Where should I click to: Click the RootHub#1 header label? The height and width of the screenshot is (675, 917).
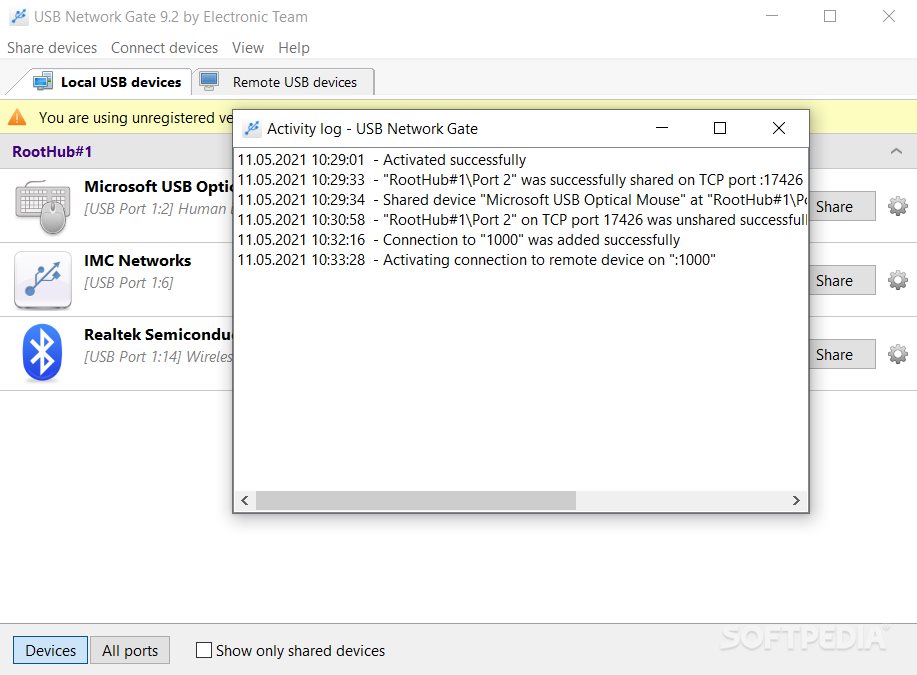coord(52,151)
